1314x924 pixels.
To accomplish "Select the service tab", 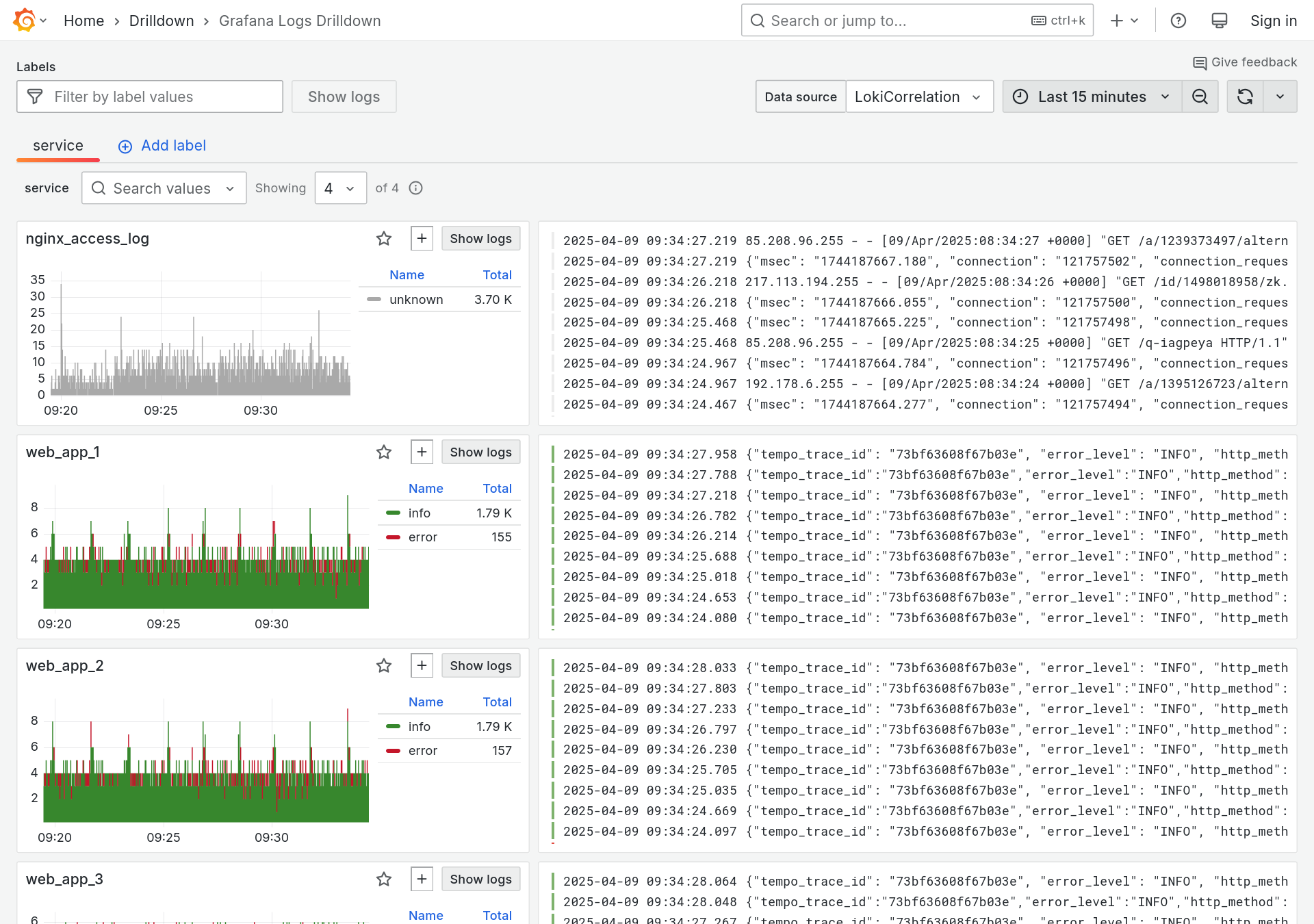I will point(58,146).
